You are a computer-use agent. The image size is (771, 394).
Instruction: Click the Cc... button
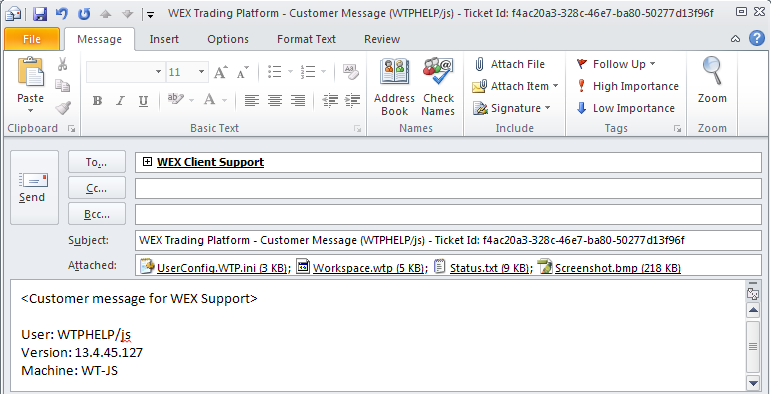point(97,188)
